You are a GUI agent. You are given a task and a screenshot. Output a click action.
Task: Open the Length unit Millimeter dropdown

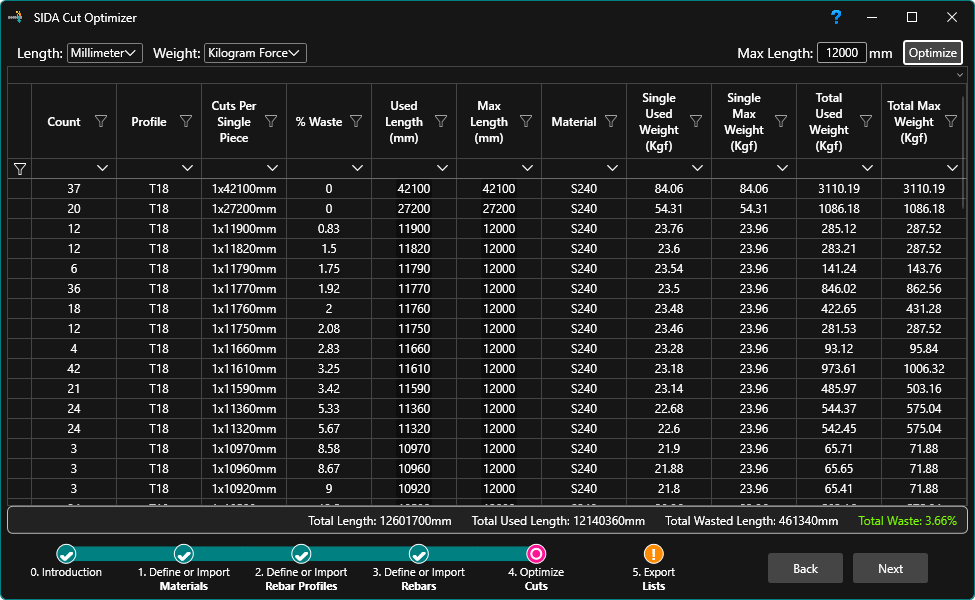tap(105, 53)
